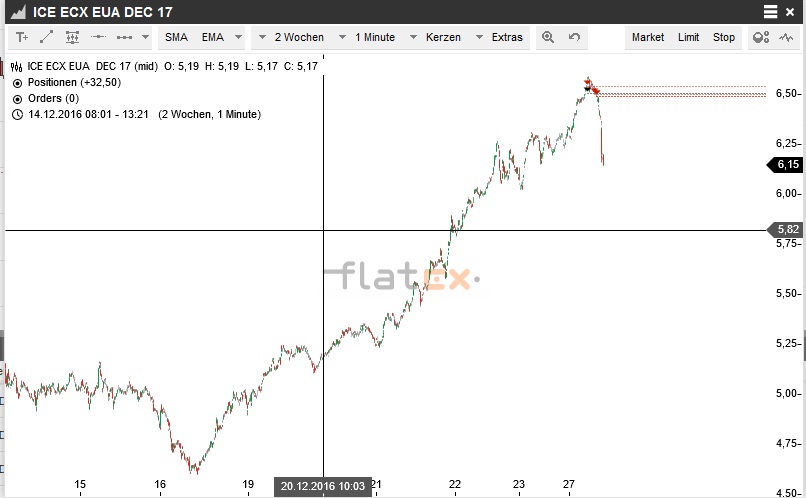Click the chart settings circles icon
The width and height of the screenshot is (806, 498).
pyautogui.click(x=761, y=37)
